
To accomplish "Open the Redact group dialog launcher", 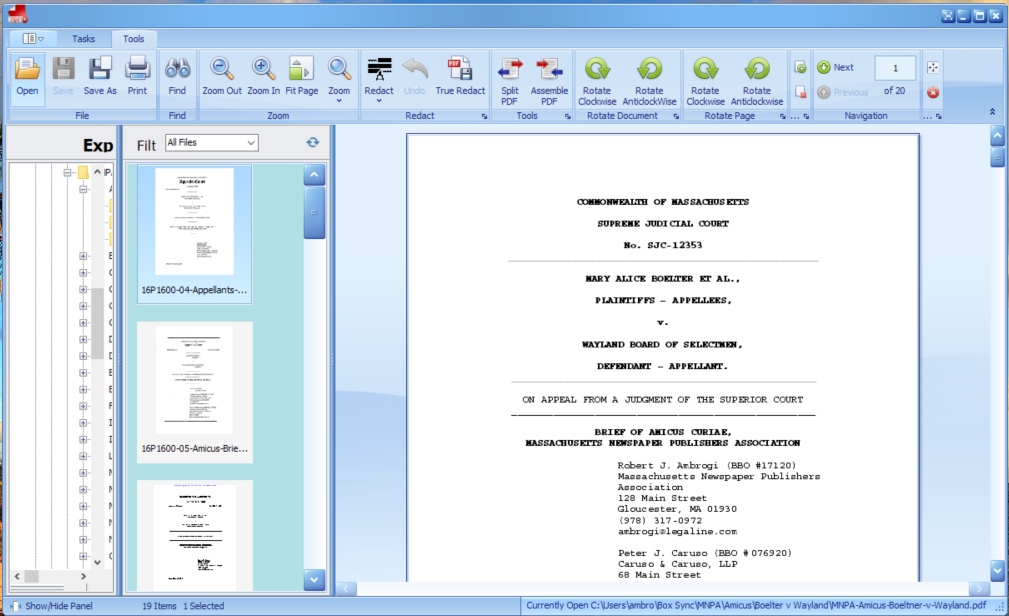I will tap(485, 117).
